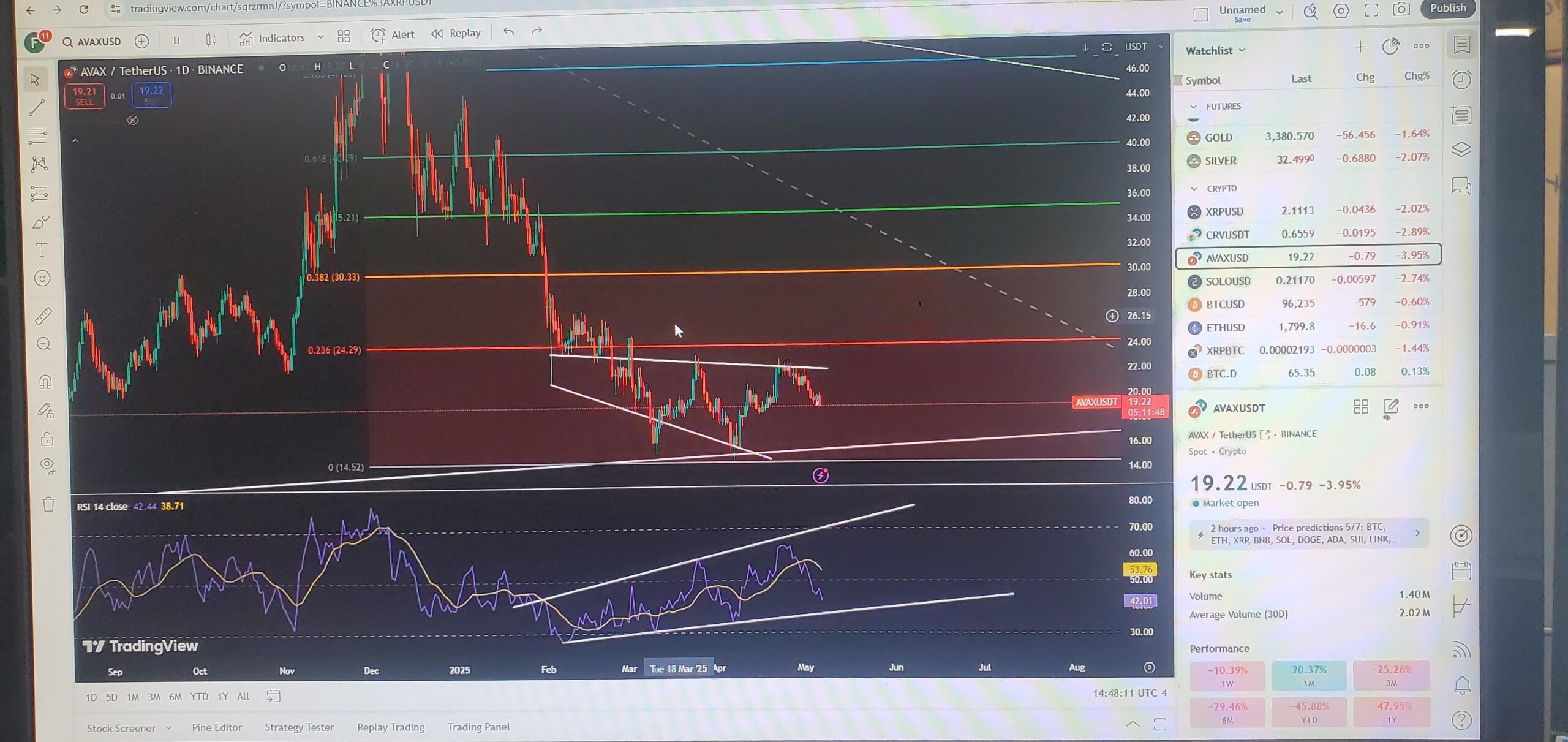Redo the last chart action
1568x742 pixels.
coord(537,31)
